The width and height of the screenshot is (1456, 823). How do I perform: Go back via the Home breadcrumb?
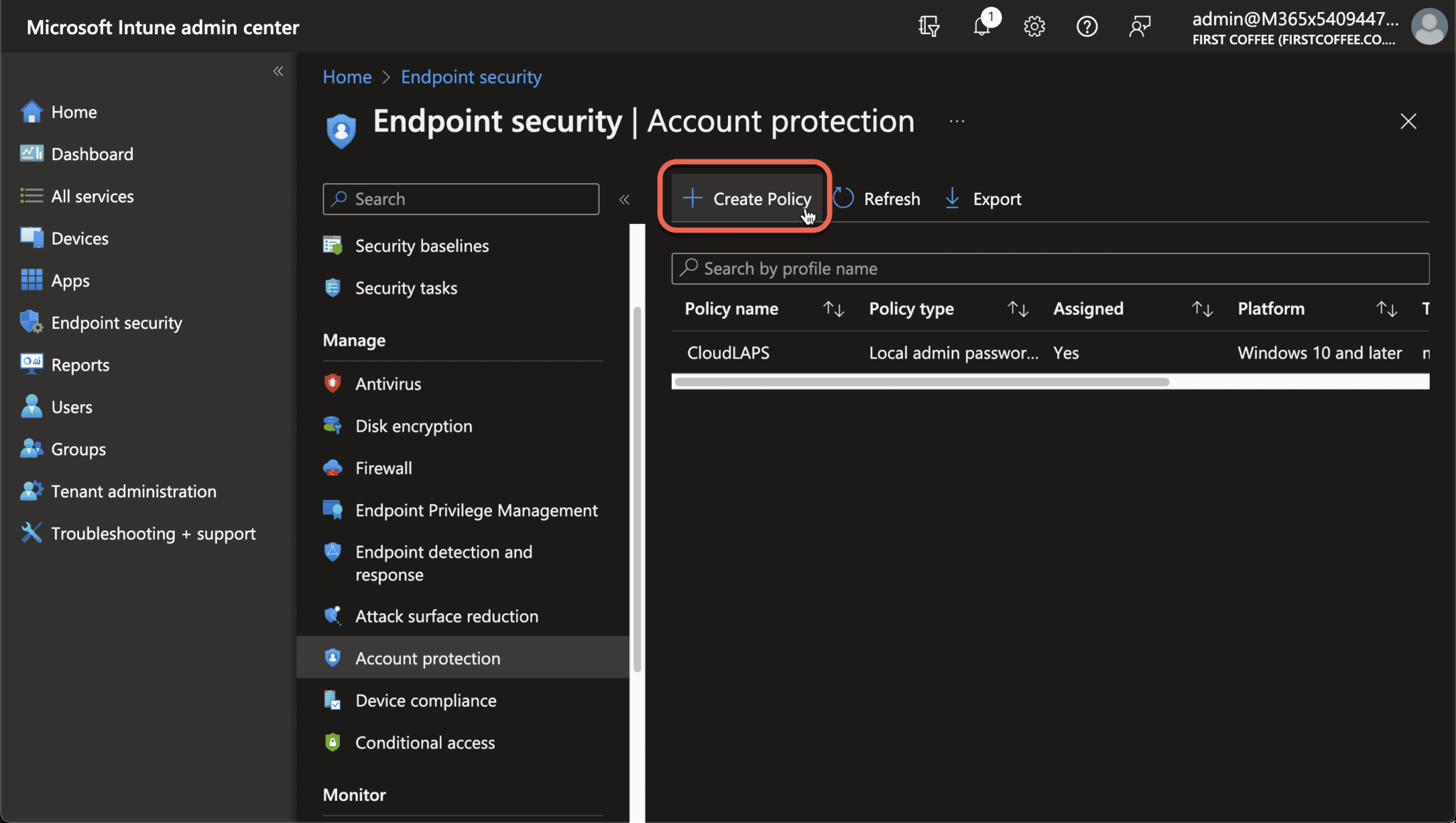pos(347,76)
